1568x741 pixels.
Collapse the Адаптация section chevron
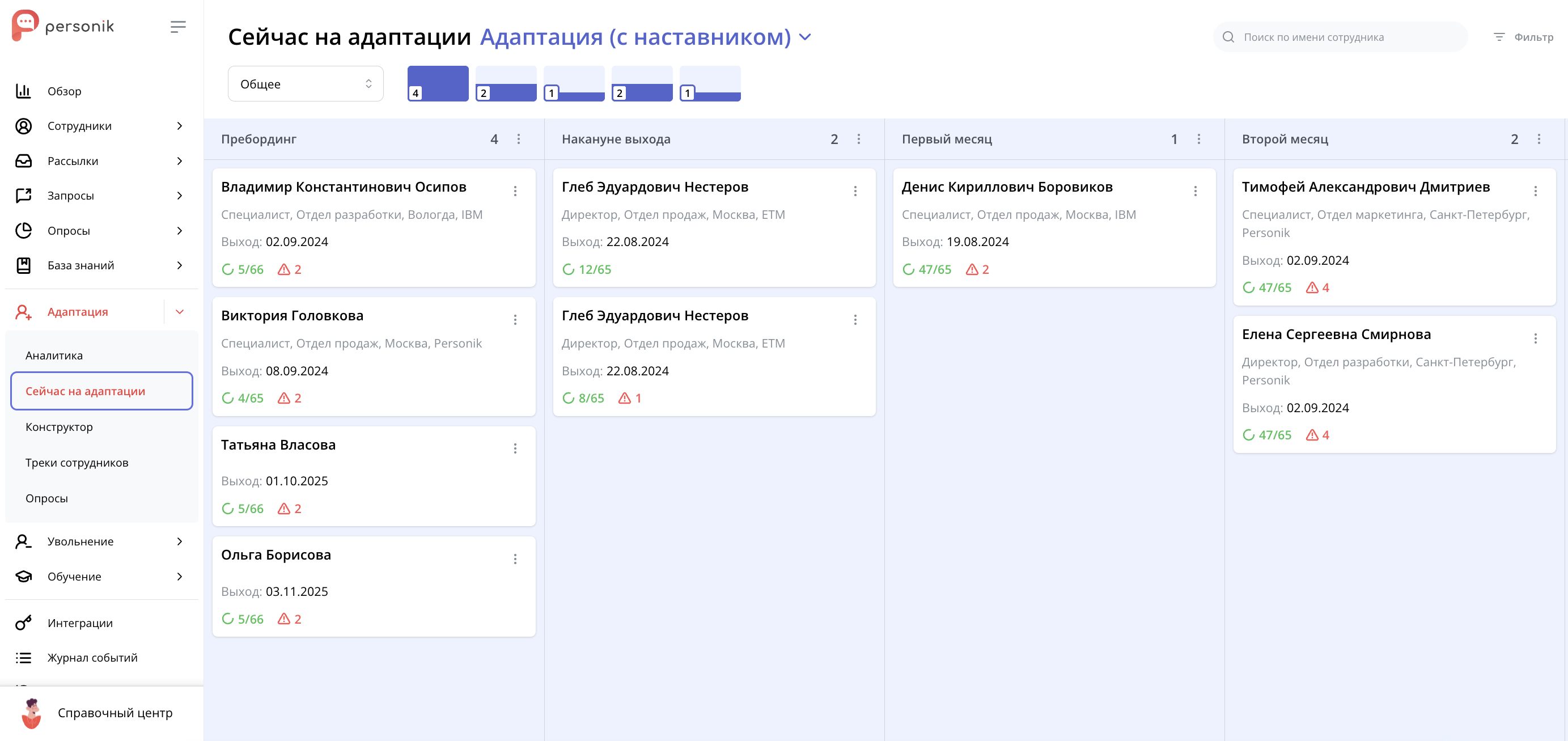(180, 311)
